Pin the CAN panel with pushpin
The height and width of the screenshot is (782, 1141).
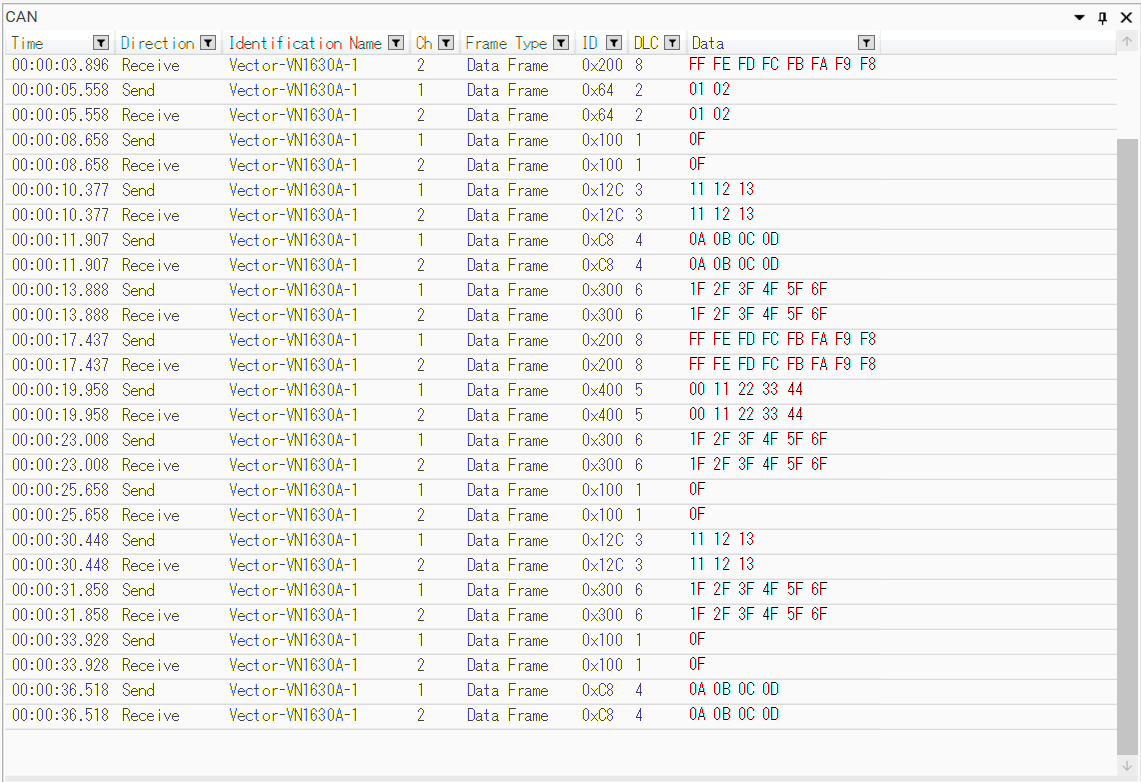point(1103,17)
